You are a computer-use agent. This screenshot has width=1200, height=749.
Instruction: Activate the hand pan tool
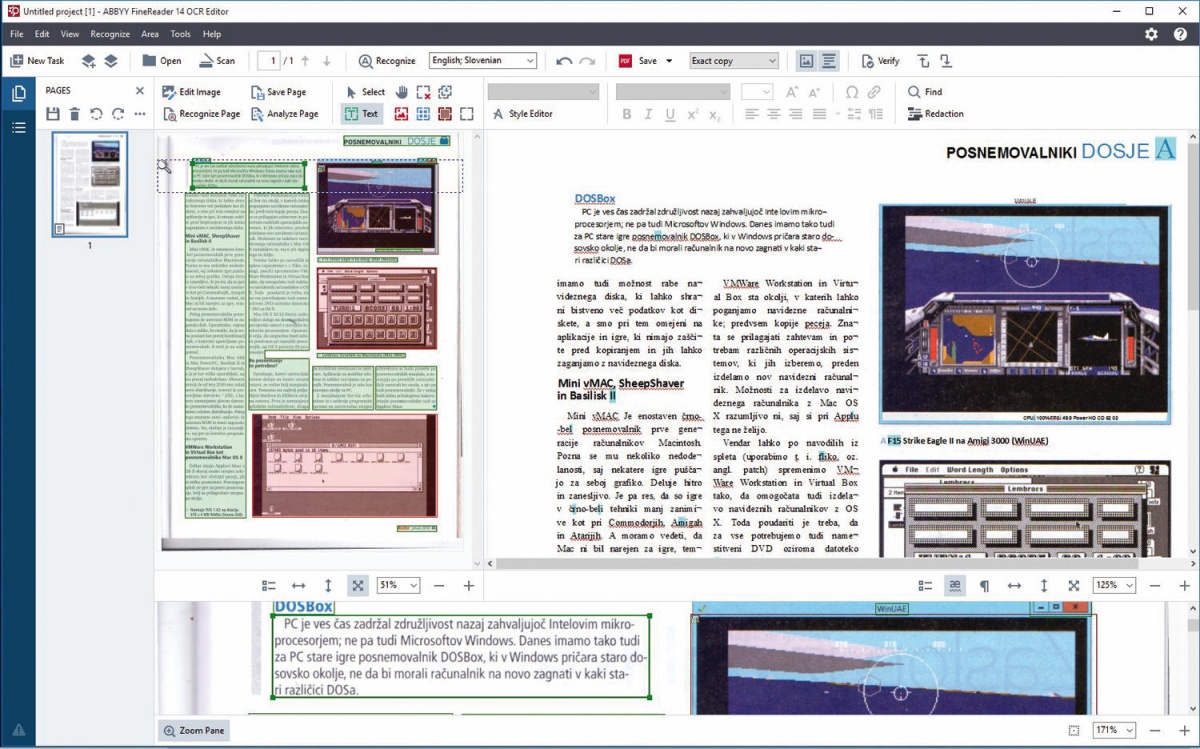tap(402, 92)
